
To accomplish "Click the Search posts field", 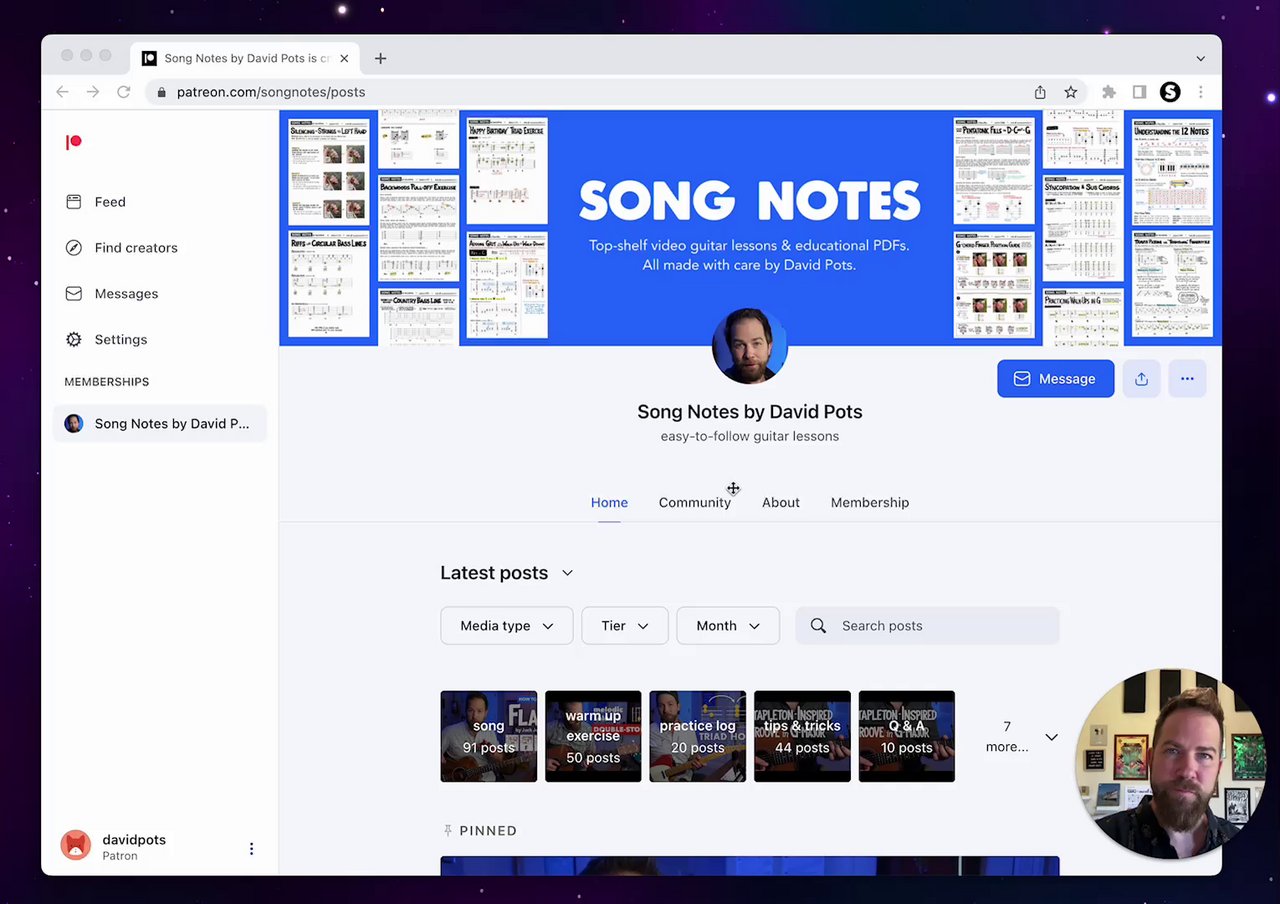I will pyautogui.click(x=927, y=626).
